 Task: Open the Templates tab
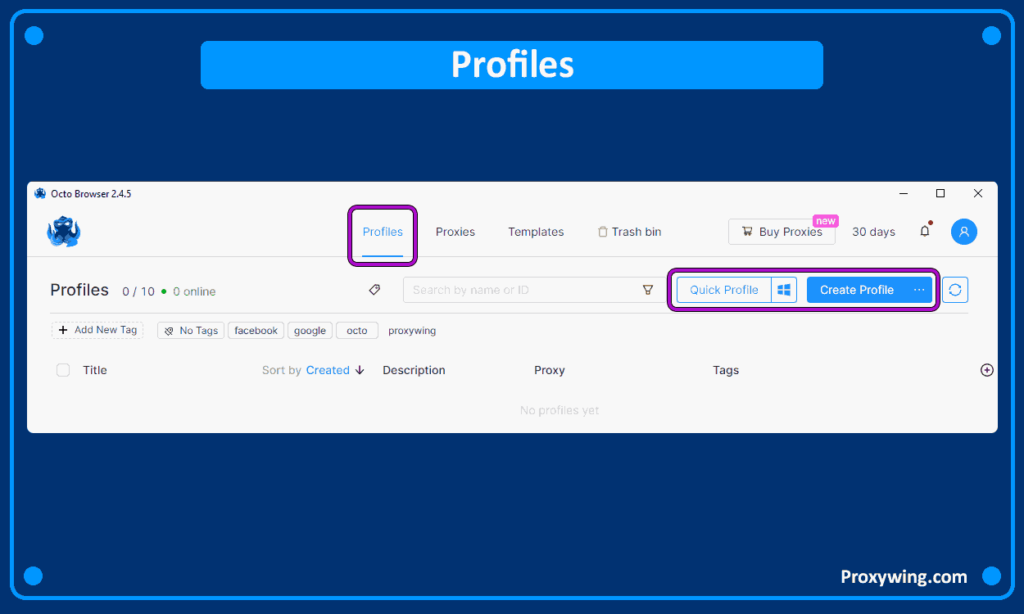point(535,232)
